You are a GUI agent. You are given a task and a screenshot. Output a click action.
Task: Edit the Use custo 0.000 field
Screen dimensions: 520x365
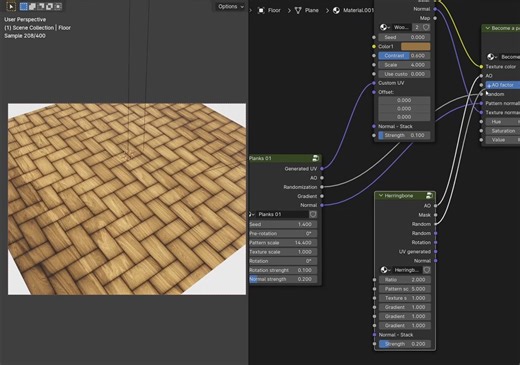404,74
